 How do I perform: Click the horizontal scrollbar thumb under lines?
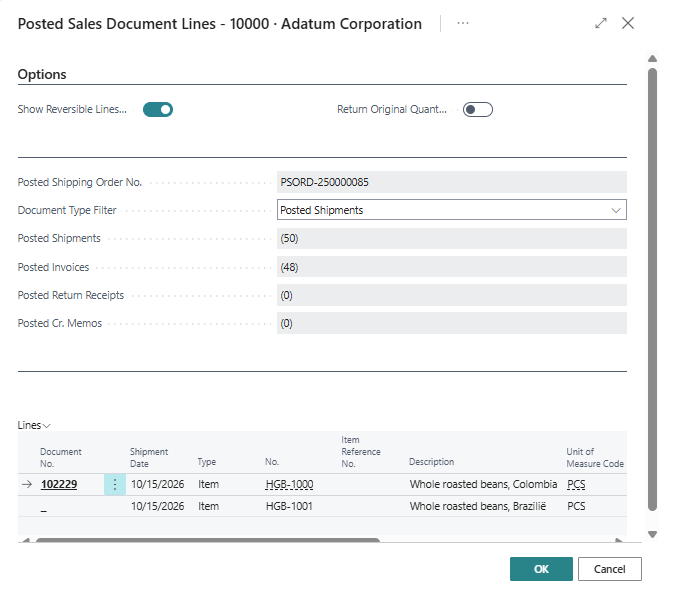pyautogui.click(x=207, y=541)
